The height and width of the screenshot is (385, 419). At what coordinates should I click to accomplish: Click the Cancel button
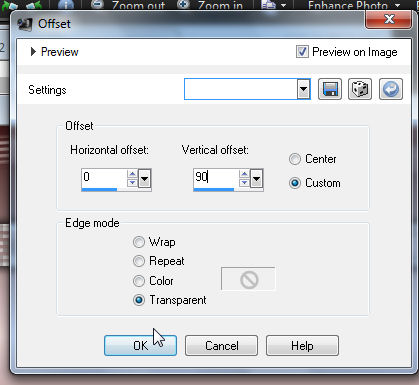221,345
